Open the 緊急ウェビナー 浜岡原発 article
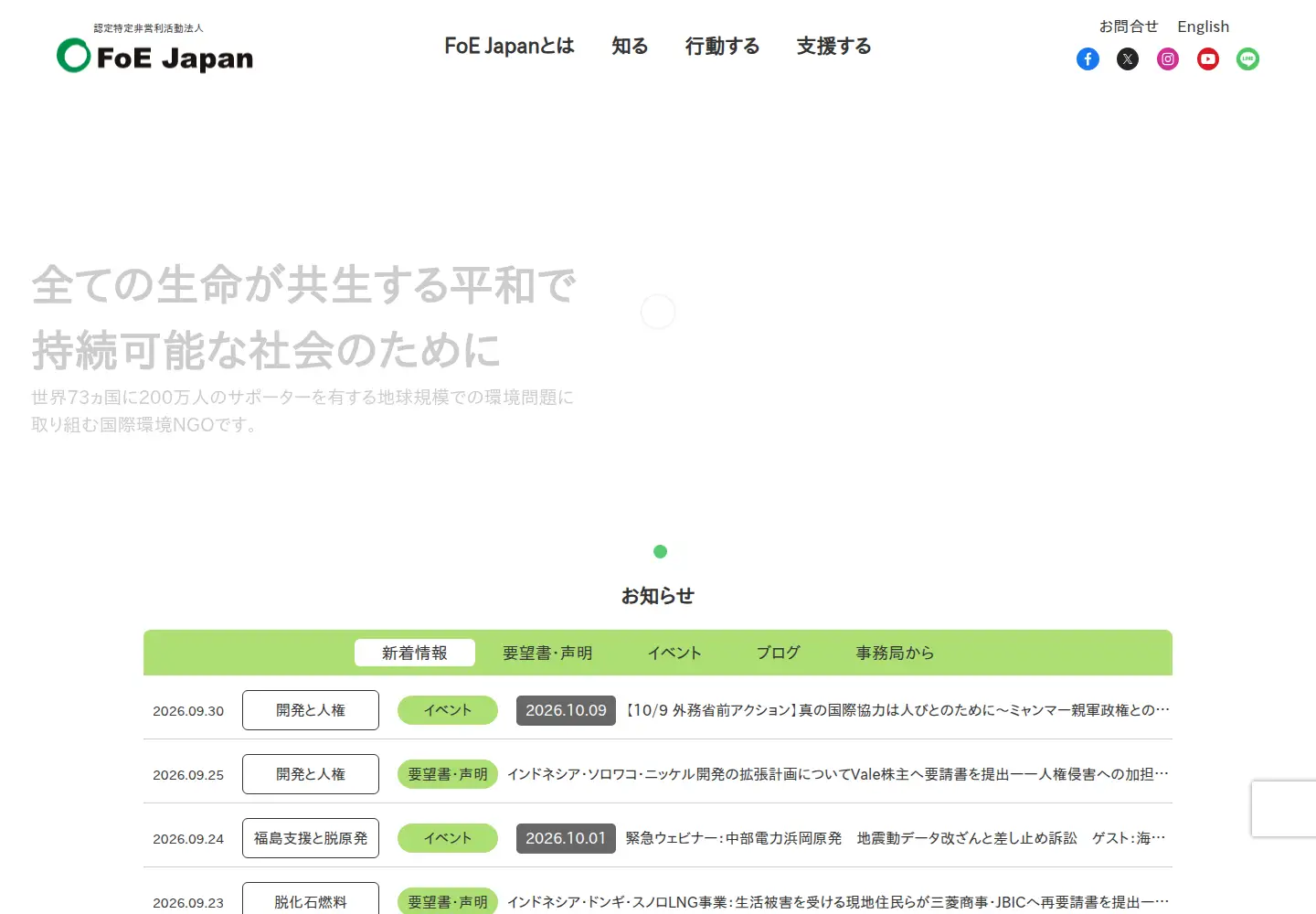Screen dimensions: 1316x914 click(896, 838)
